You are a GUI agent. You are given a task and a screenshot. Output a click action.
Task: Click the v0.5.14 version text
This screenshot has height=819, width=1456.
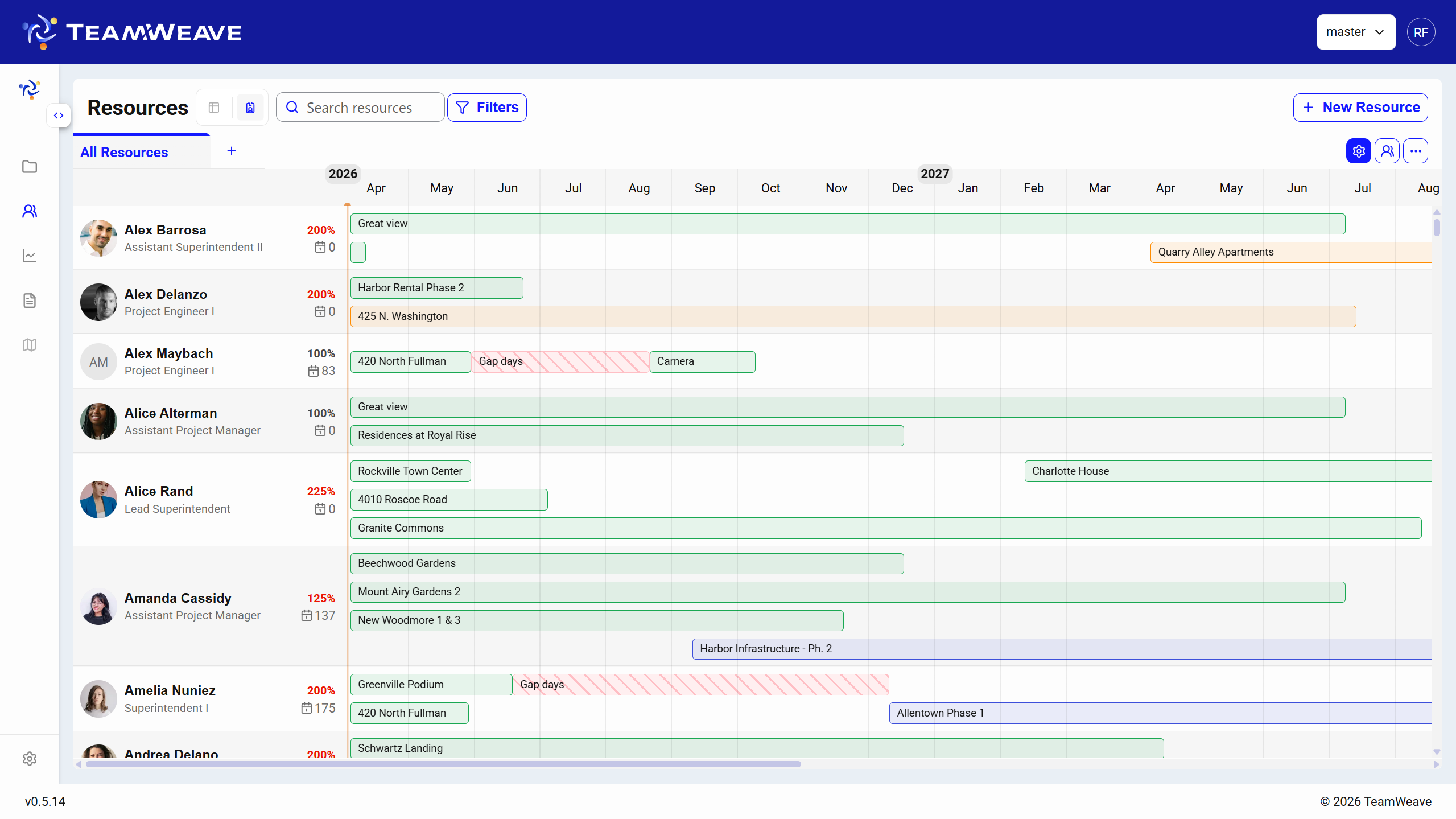pos(45,801)
